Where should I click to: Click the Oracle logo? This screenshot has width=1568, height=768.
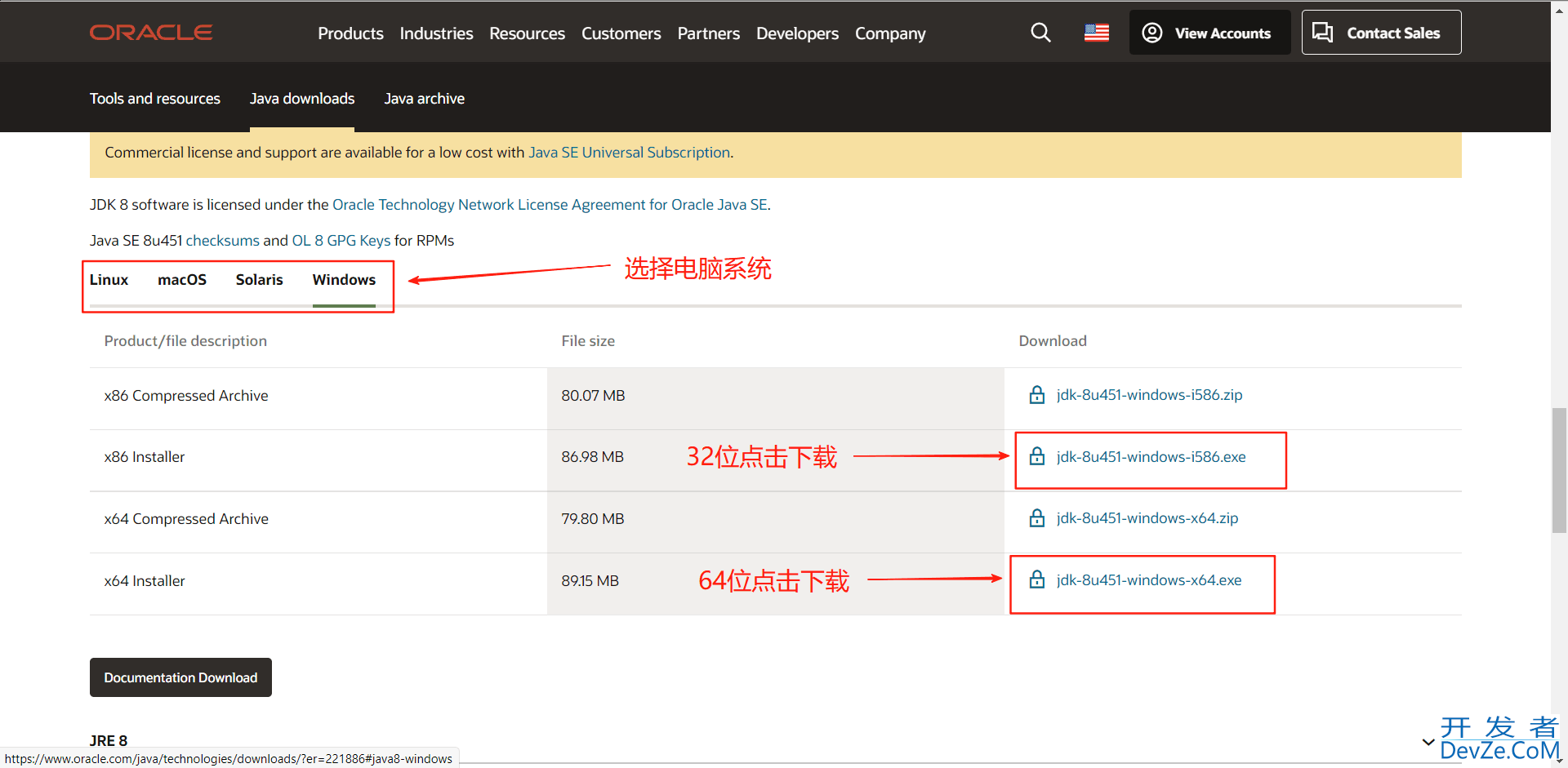[x=151, y=33]
